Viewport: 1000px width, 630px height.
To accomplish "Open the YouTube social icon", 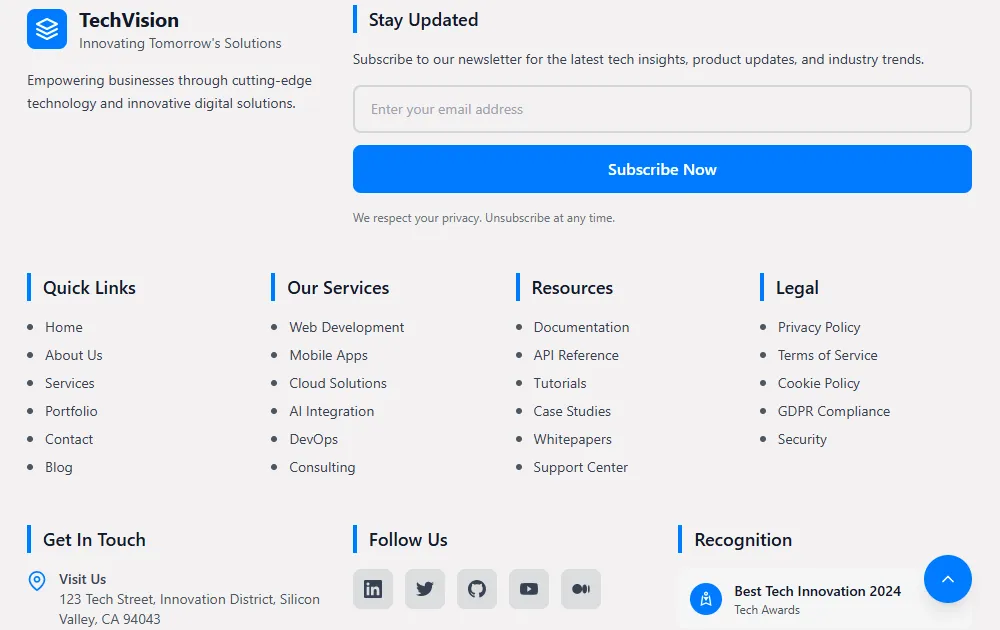I will (x=529, y=589).
